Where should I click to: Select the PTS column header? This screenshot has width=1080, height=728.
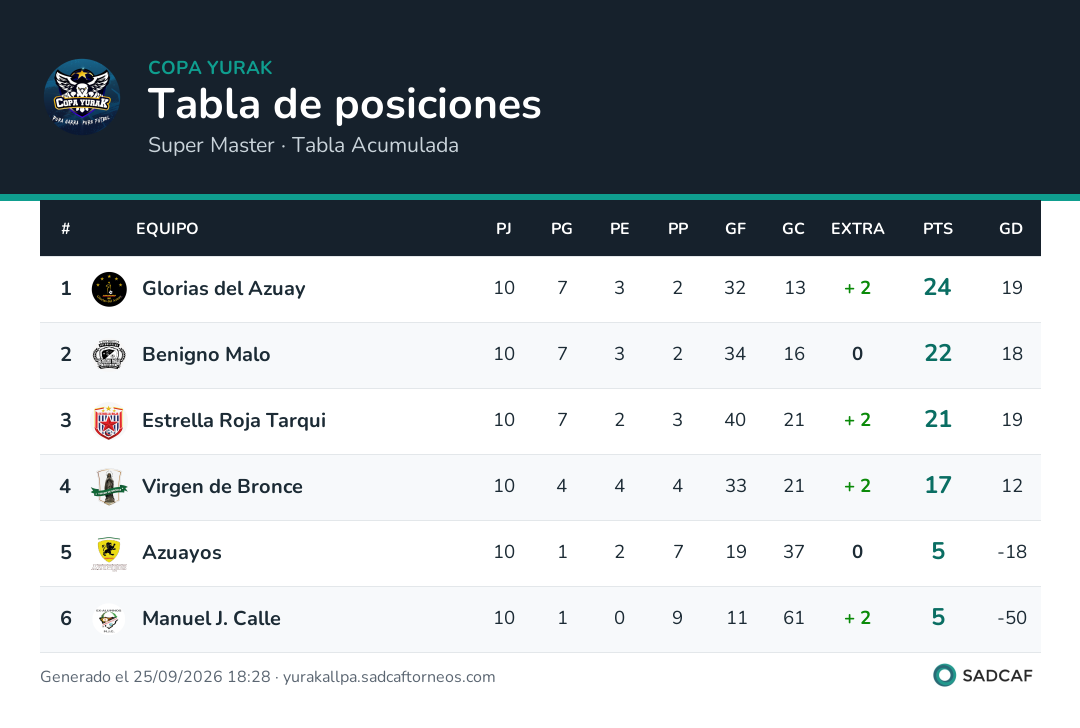click(937, 229)
